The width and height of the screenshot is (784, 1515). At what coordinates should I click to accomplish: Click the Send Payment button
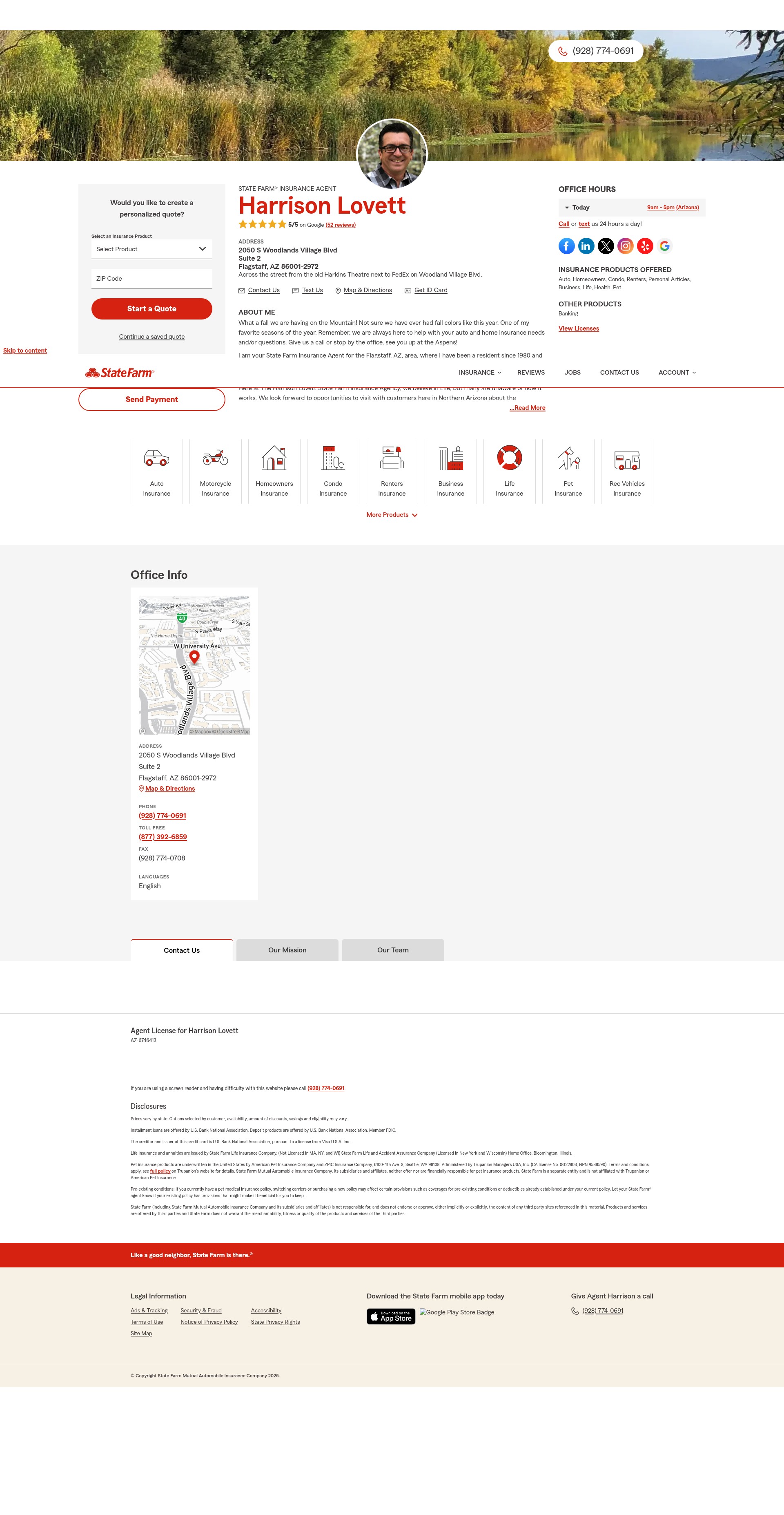(x=151, y=399)
